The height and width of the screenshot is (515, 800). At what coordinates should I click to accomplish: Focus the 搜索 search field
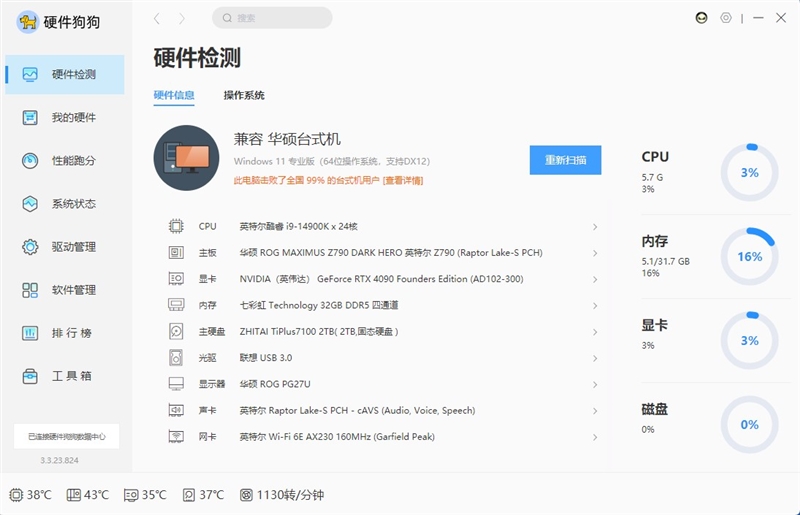272,18
